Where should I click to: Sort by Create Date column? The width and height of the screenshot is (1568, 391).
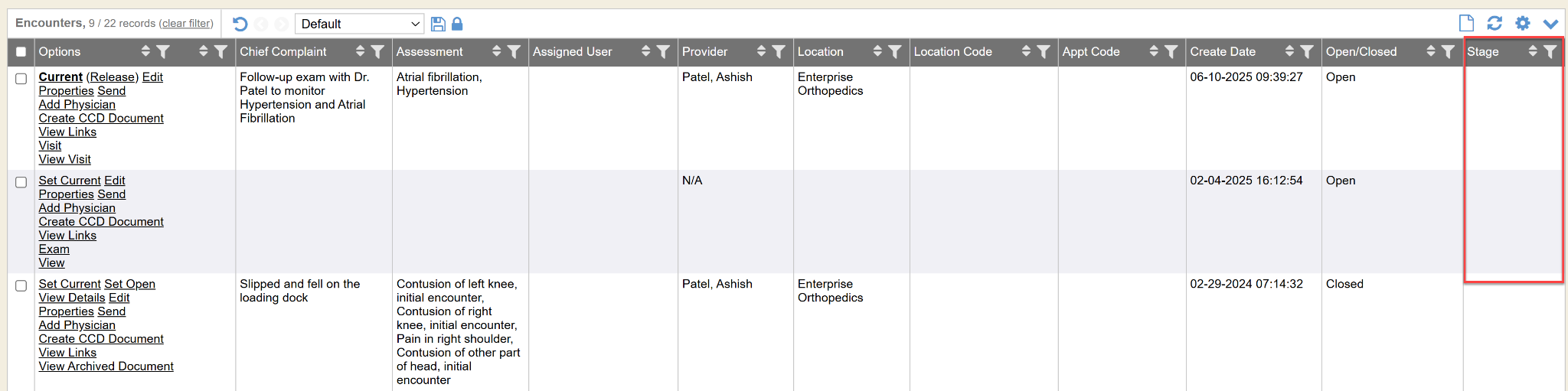(x=1289, y=51)
